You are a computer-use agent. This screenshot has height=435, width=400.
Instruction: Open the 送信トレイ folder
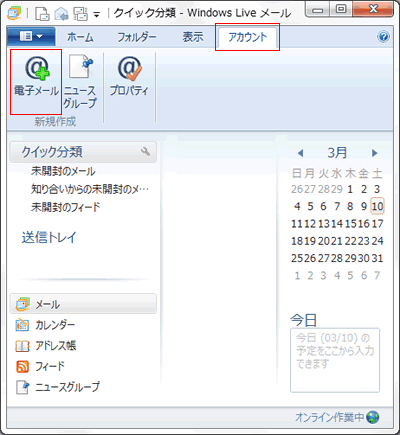(49, 238)
